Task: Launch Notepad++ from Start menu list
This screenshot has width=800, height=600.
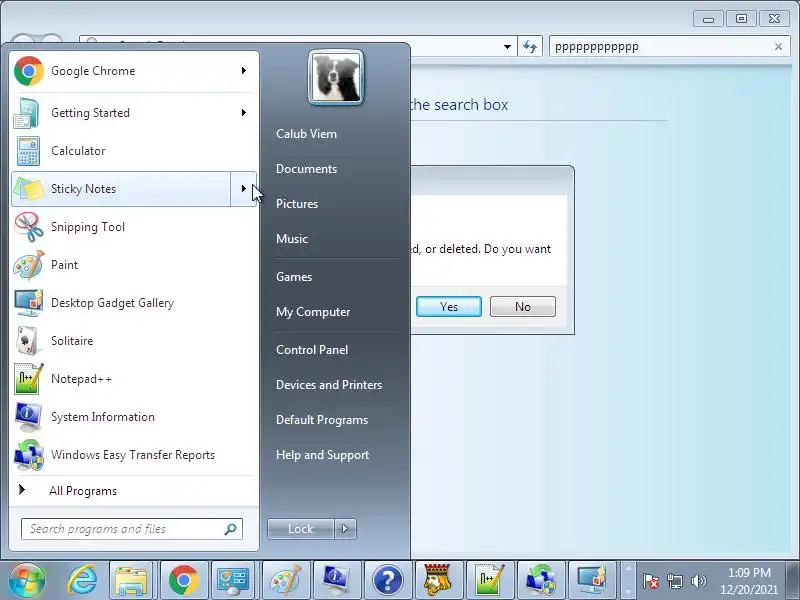Action: click(x=133, y=379)
